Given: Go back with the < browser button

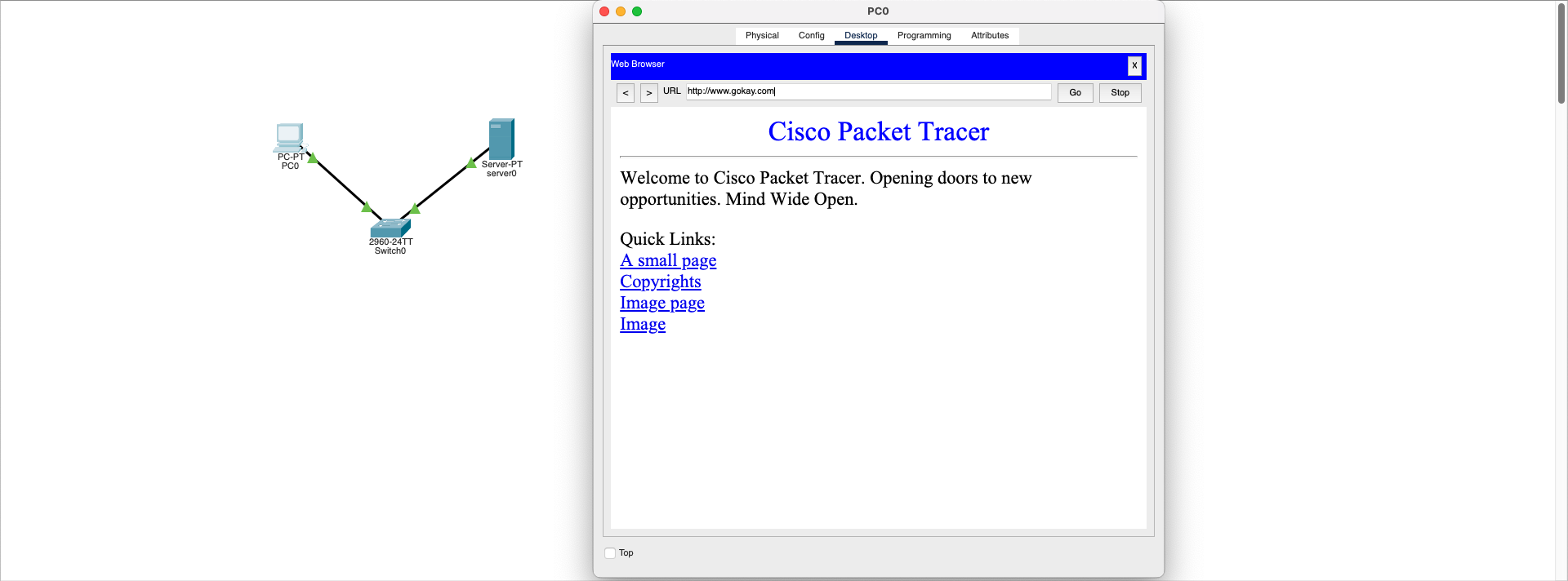Looking at the screenshot, I should point(626,93).
